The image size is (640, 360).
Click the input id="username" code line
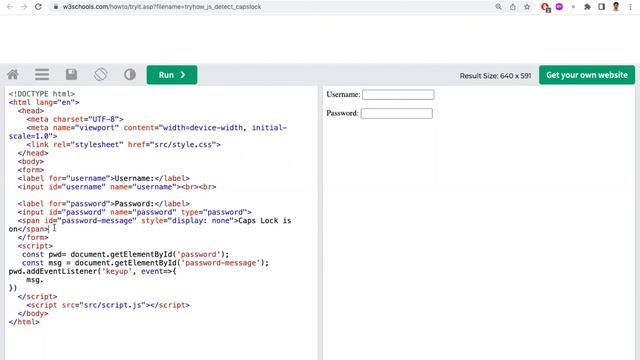pos(117,187)
